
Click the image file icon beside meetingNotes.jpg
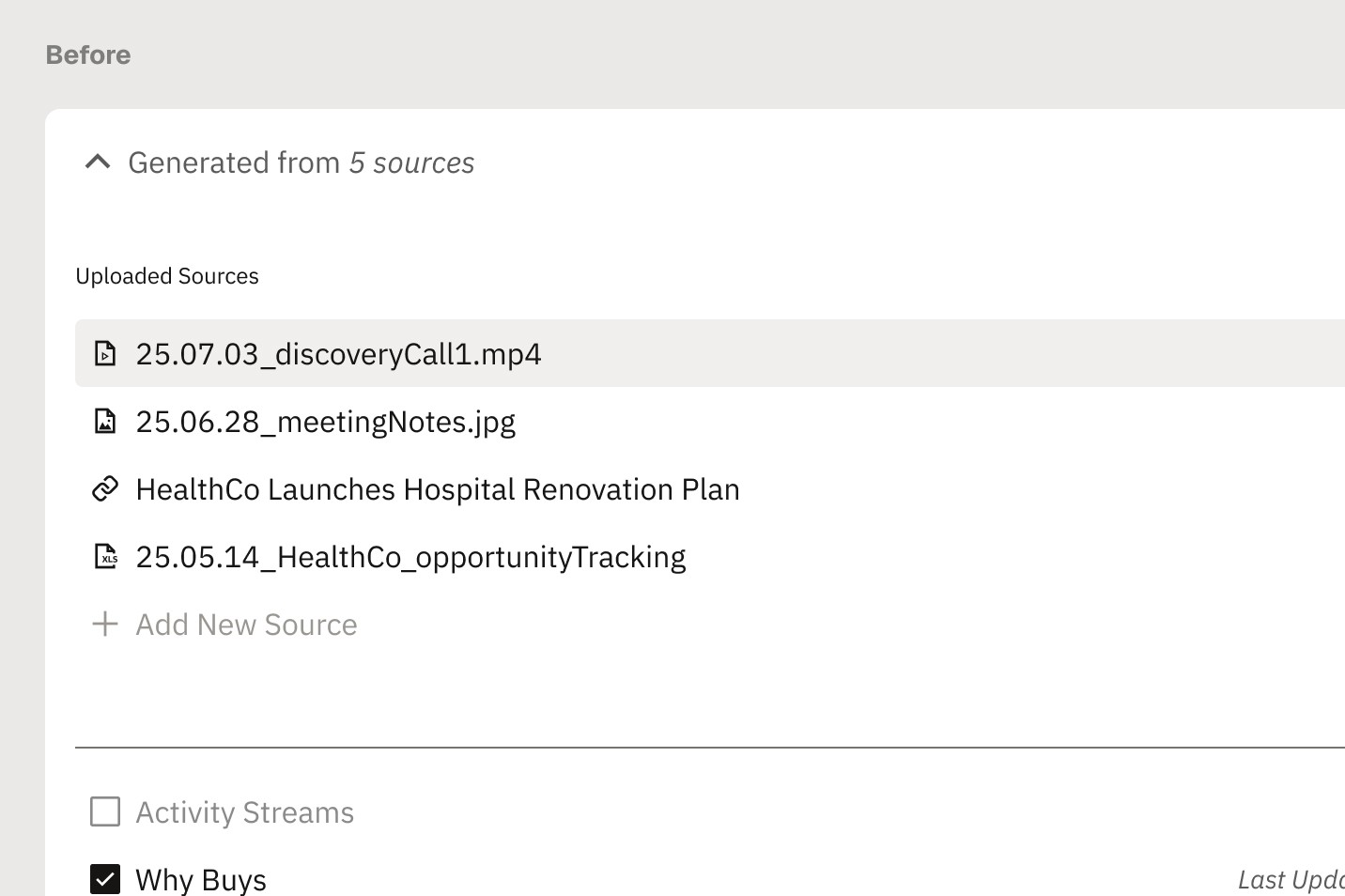point(105,422)
